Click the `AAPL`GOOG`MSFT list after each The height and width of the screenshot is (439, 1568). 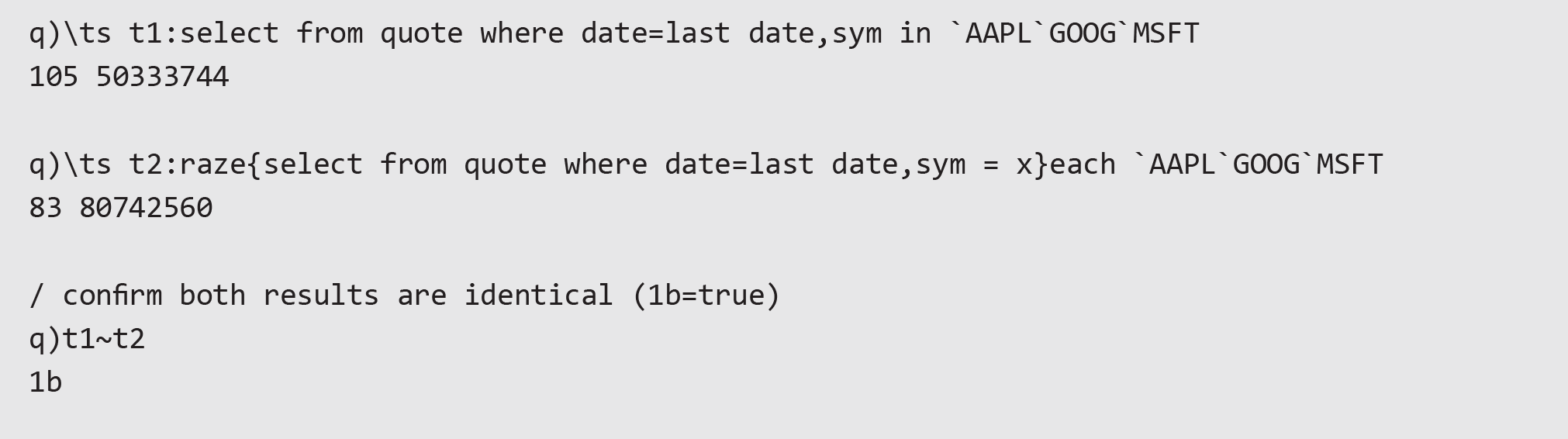click(1259, 164)
